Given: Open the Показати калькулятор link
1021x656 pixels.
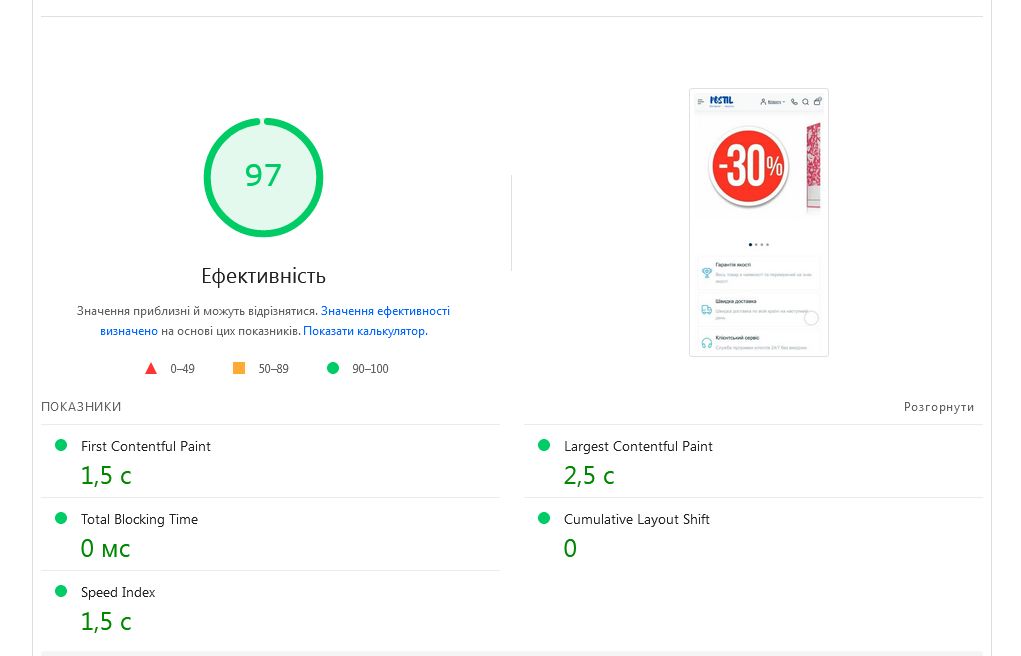Looking at the screenshot, I should point(365,331).
